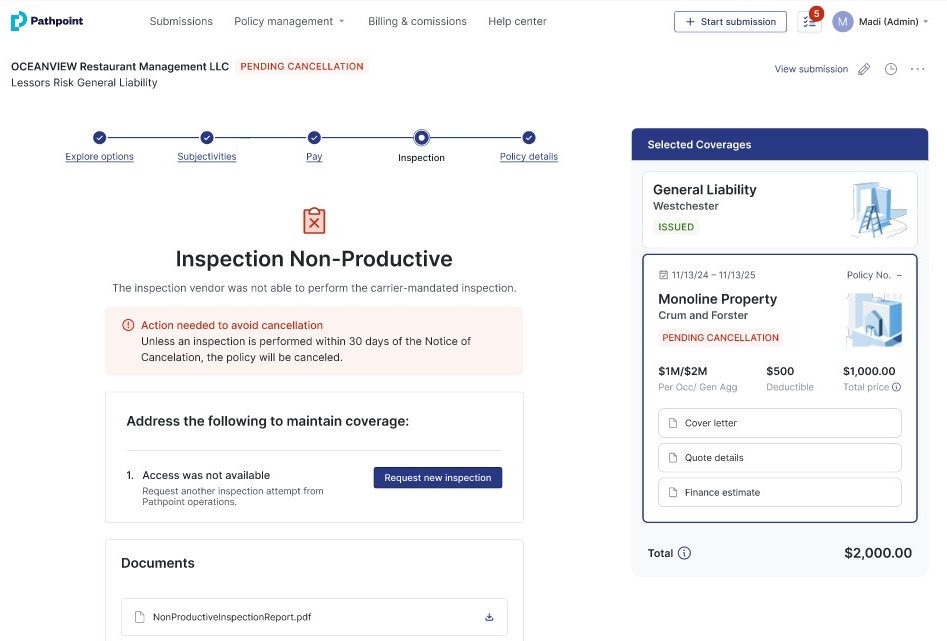The width and height of the screenshot is (947, 641).
Task: Click the Start submission button
Action: [730, 22]
